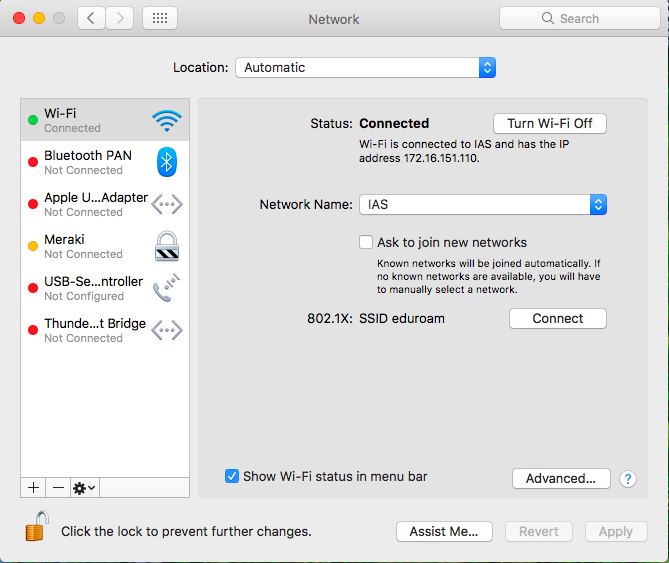Add a network service with plus button
Image resolution: width=669 pixels, height=563 pixels.
pyautogui.click(x=33, y=487)
